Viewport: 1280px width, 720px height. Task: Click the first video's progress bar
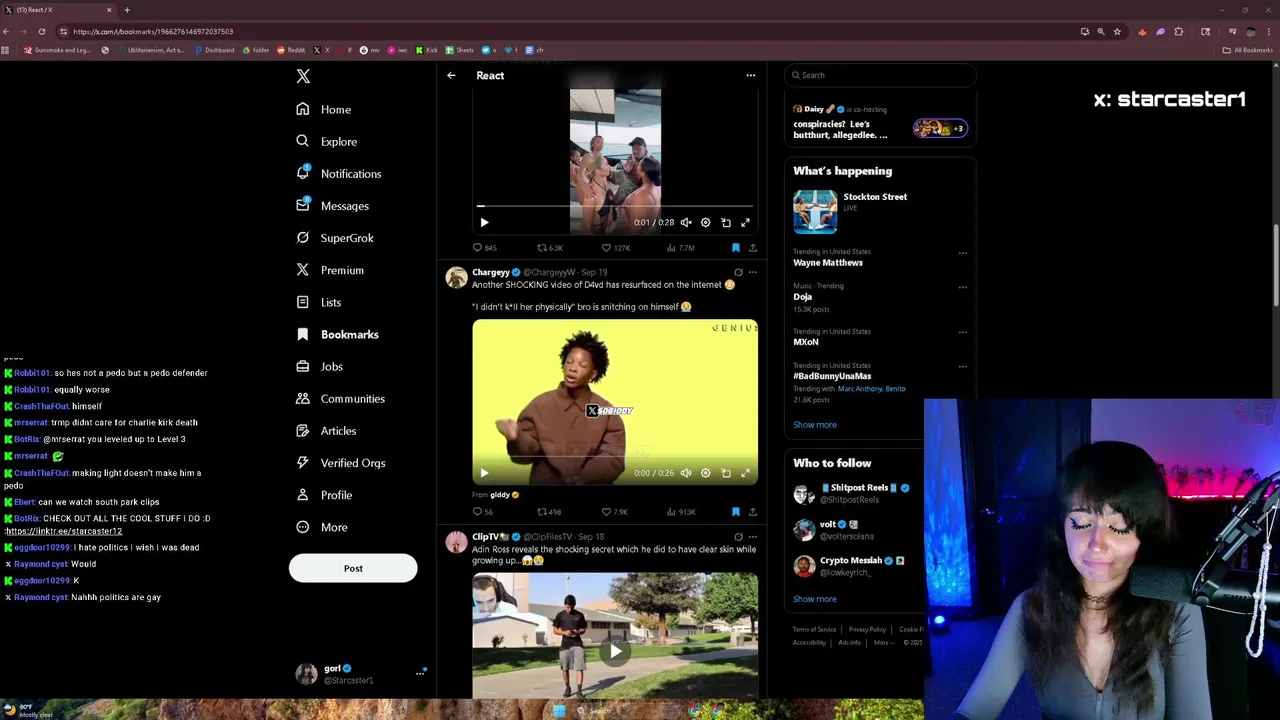coord(615,206)
